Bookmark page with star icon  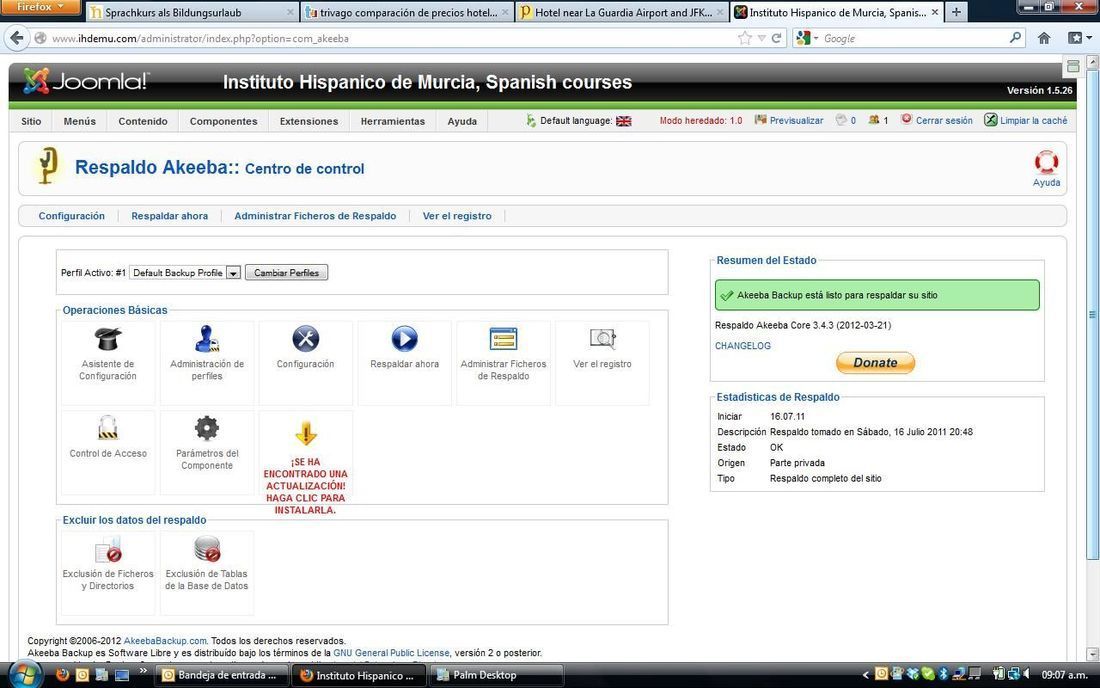tap(744, 39)
